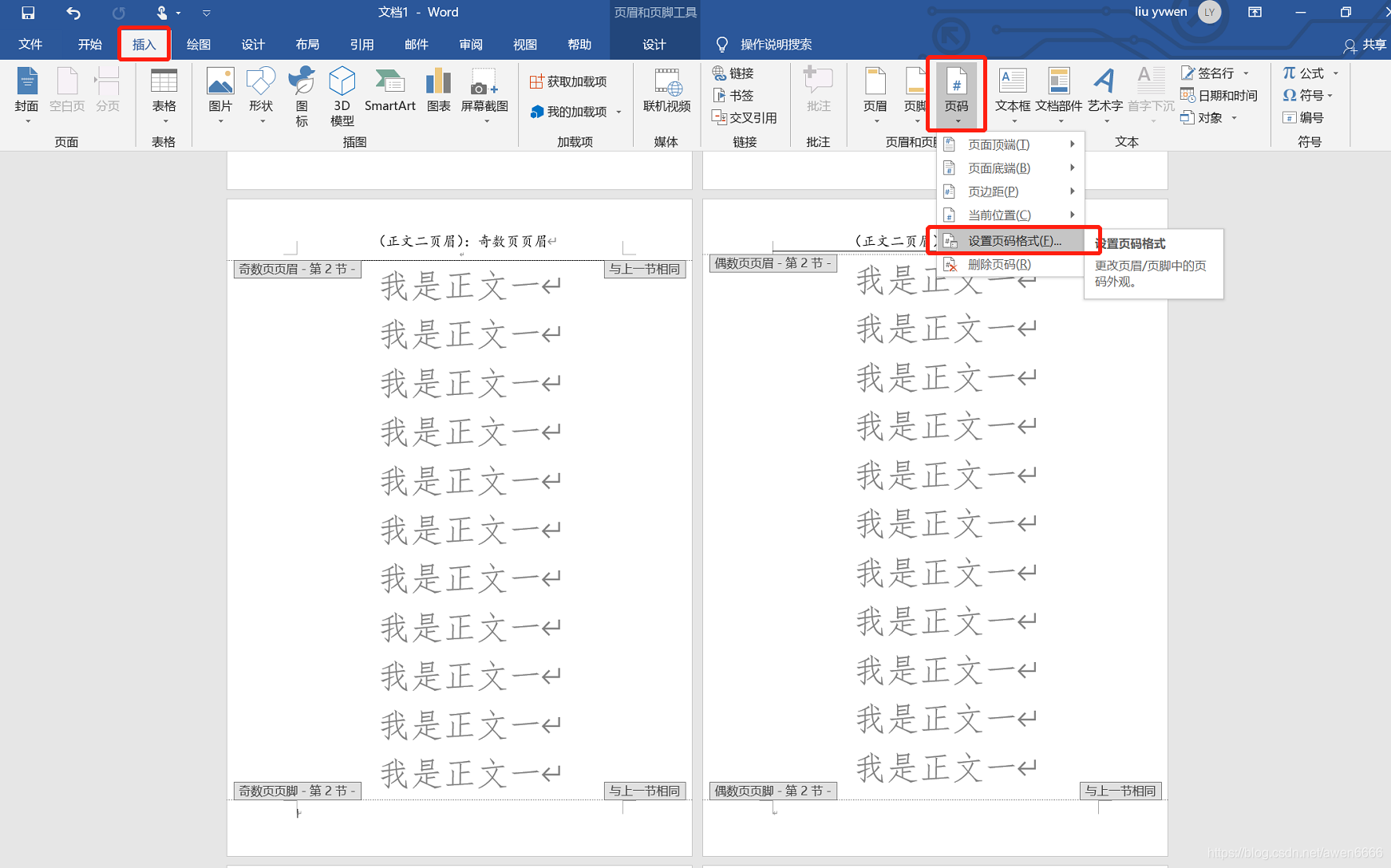Insert WordArt (艺术字)
Viewport: 1391px width, 868px height.
pos(1105,95)
